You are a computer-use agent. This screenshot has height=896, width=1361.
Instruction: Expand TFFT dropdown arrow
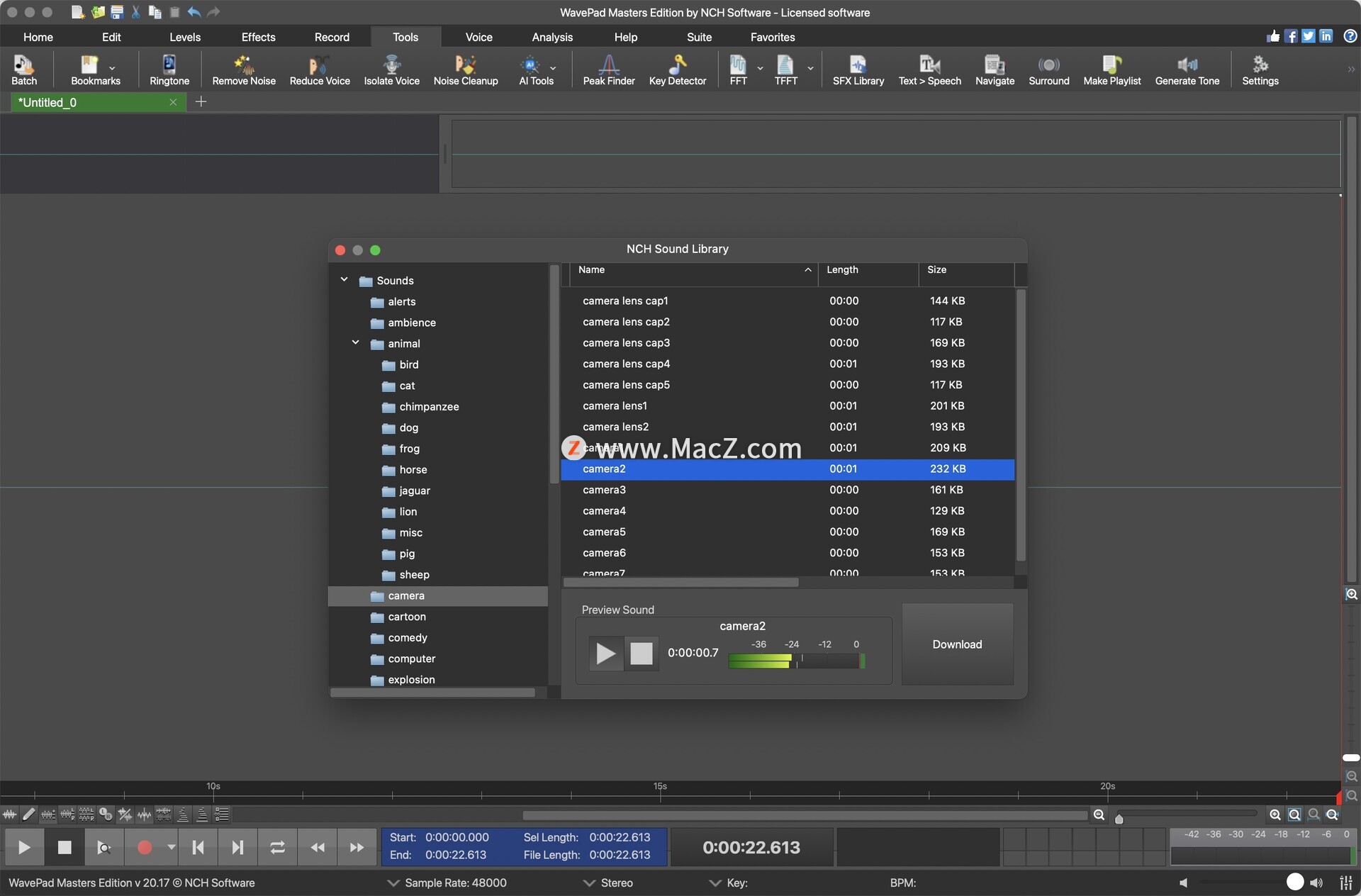point(810,68)
